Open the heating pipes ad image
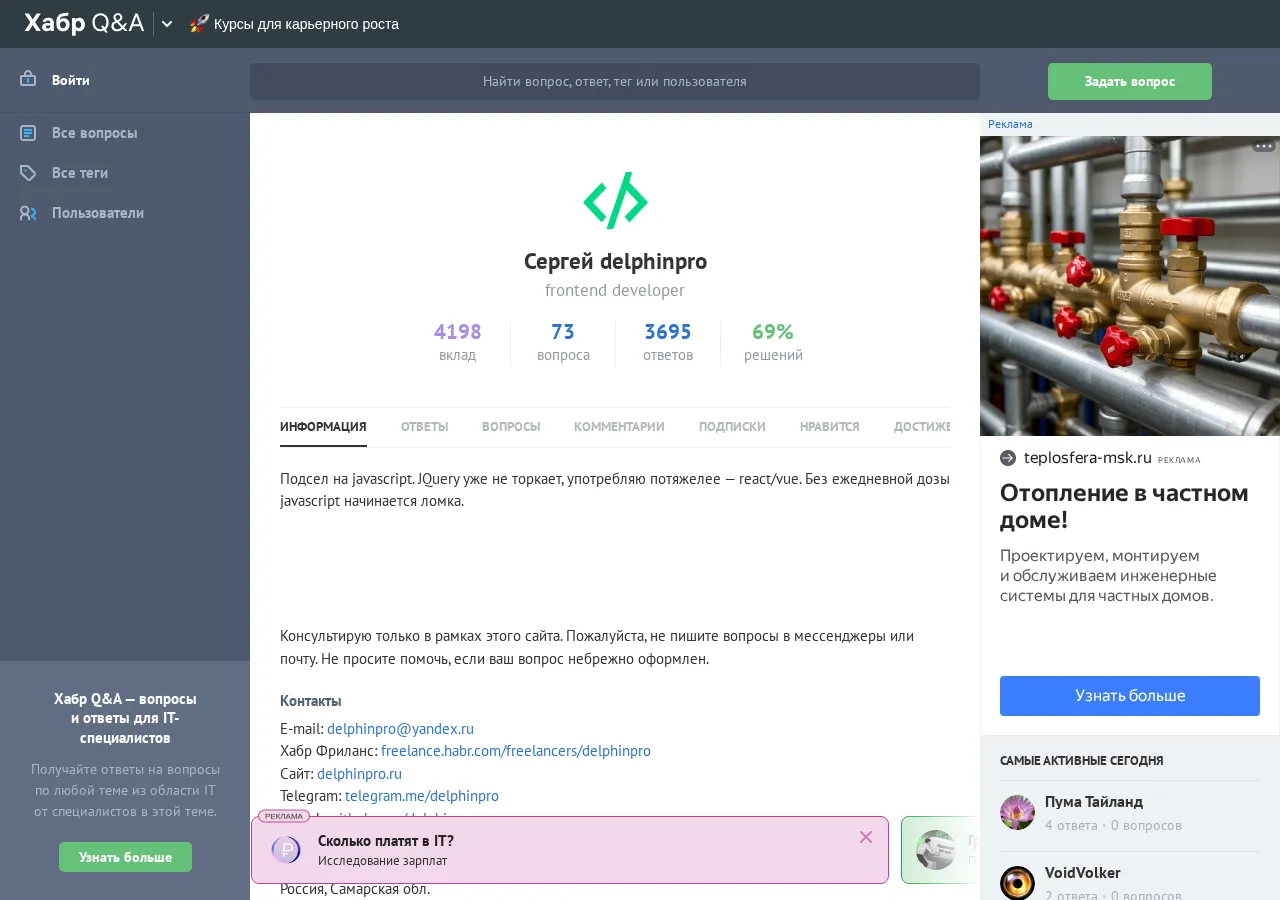 1130,286
